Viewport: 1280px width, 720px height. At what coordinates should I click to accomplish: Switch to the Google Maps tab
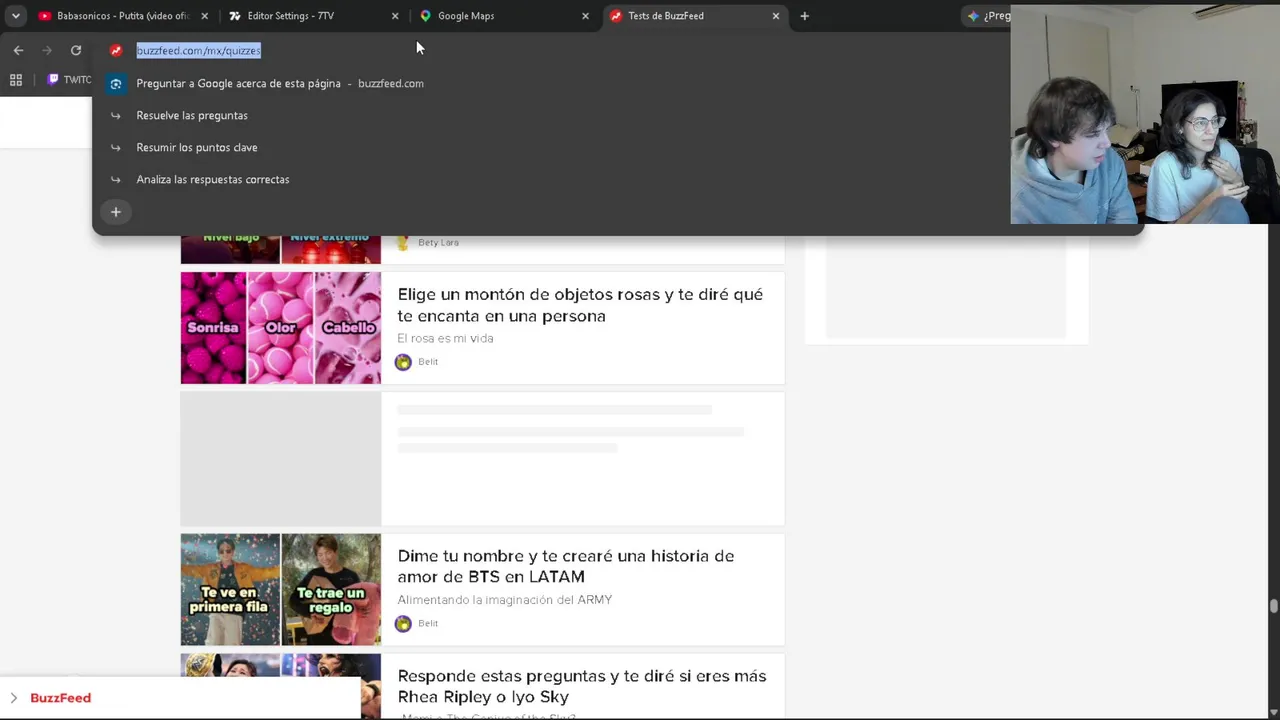(502, 16)
